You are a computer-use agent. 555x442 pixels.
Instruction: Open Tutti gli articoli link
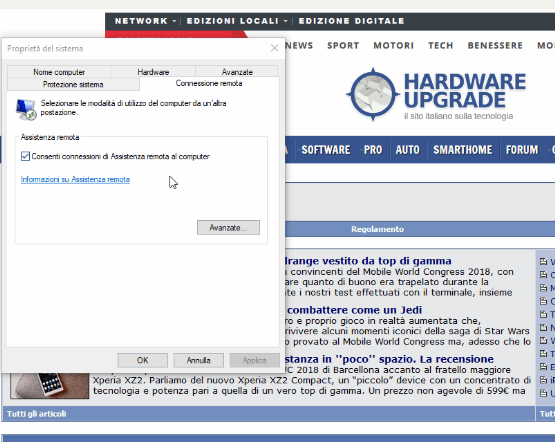36,414
